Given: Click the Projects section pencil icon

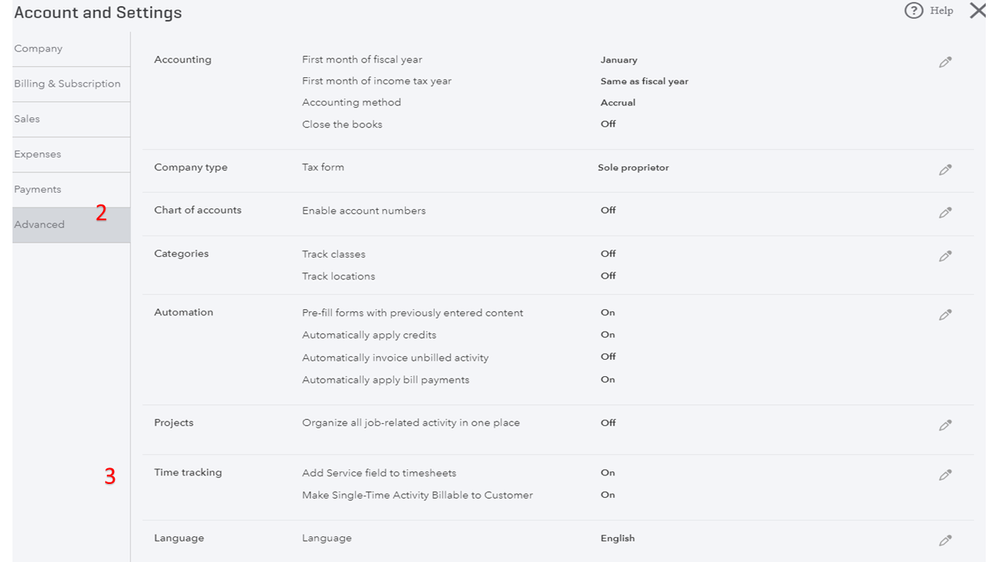Looking at the screenshot, I should (945, 425).
